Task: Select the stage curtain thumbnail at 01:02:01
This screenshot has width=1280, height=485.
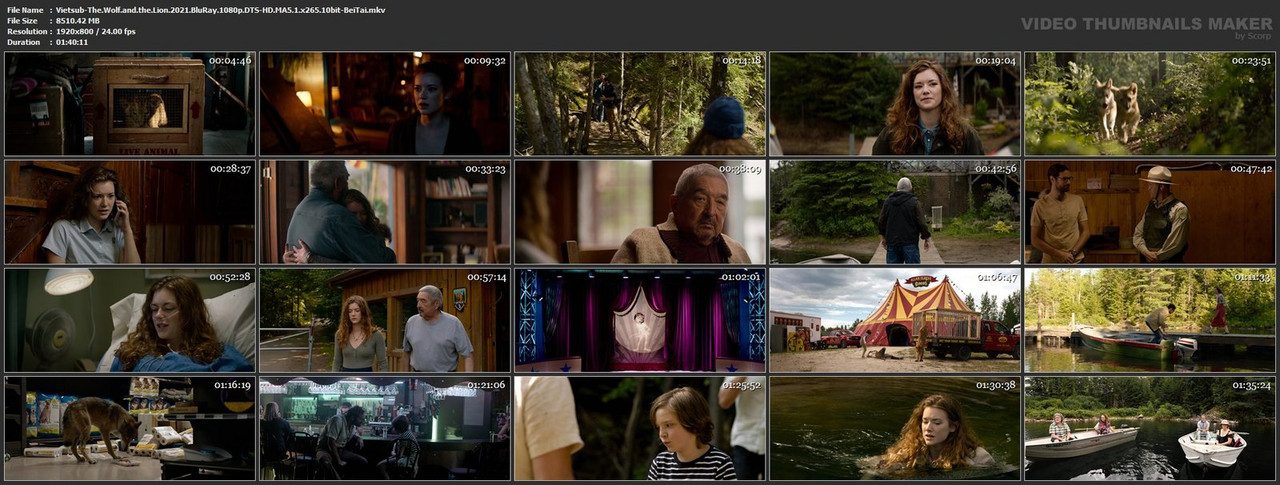Action: pyautogui.click(x=640, y=320)
